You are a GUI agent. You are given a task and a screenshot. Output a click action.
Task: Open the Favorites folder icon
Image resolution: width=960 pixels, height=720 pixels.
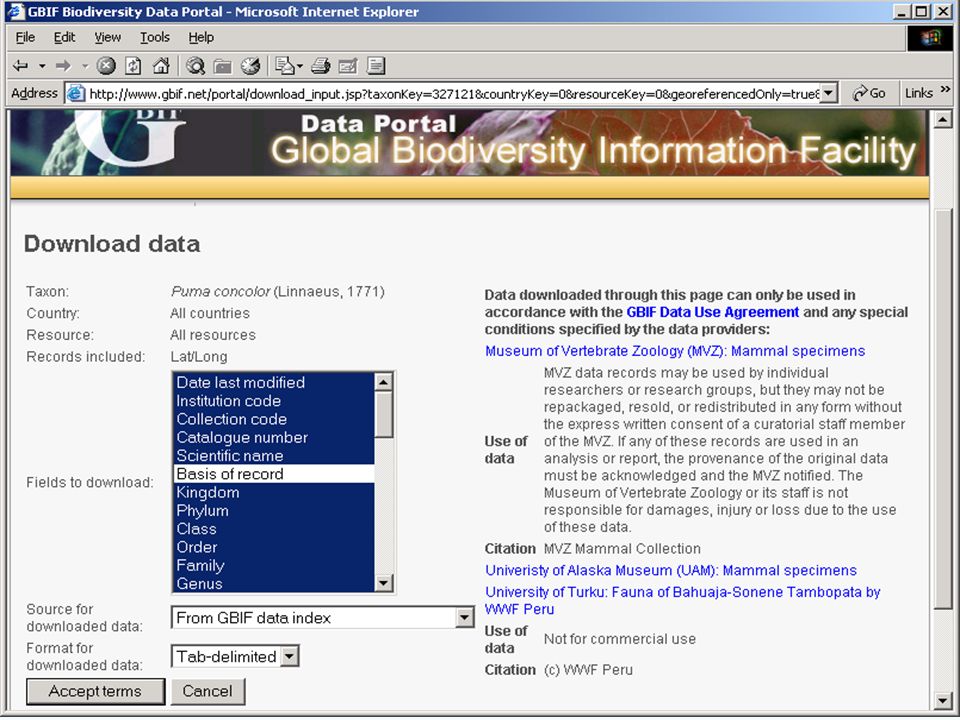tap(223, 66)
